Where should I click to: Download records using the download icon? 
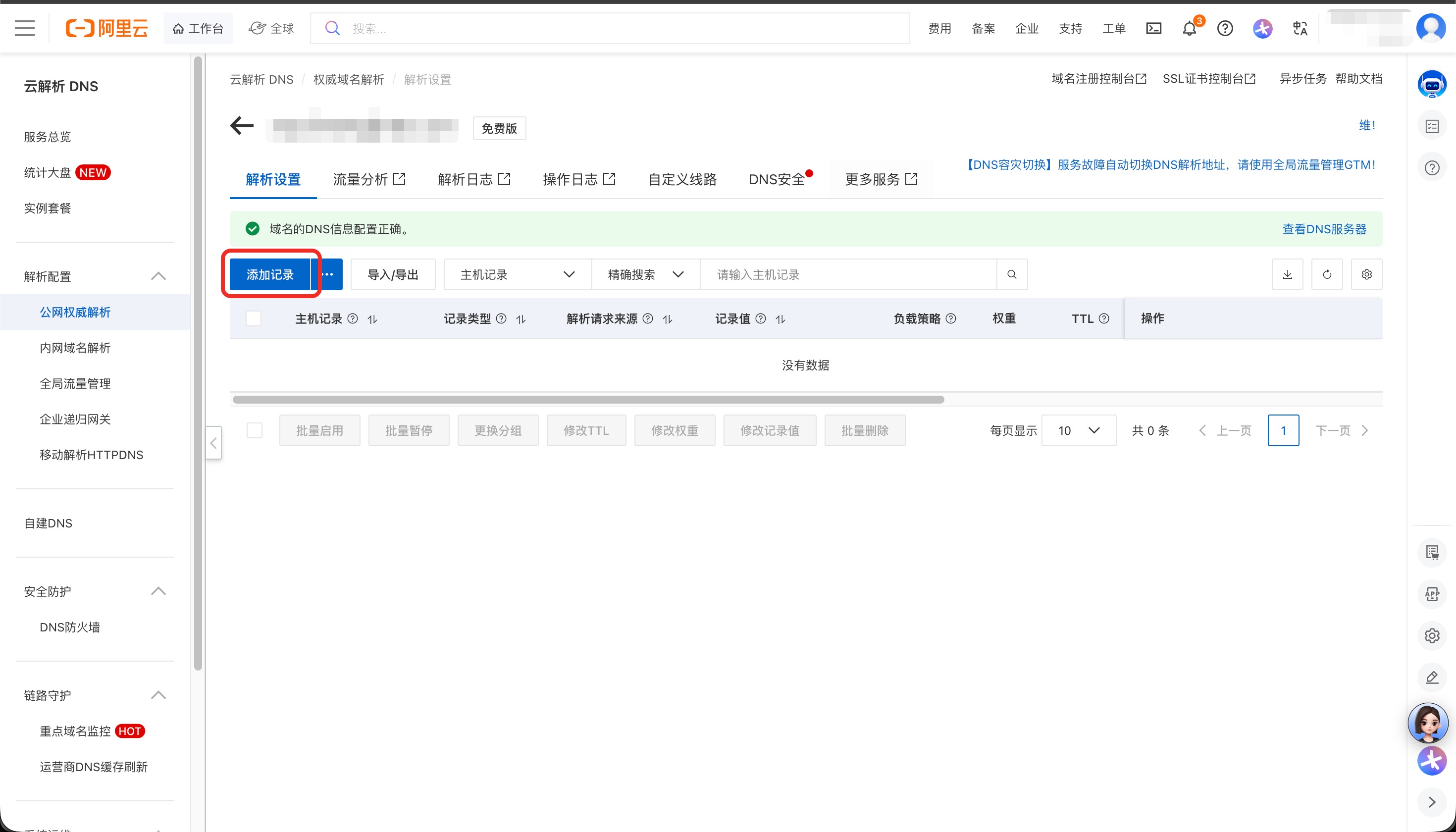(x=1288, y=274)
